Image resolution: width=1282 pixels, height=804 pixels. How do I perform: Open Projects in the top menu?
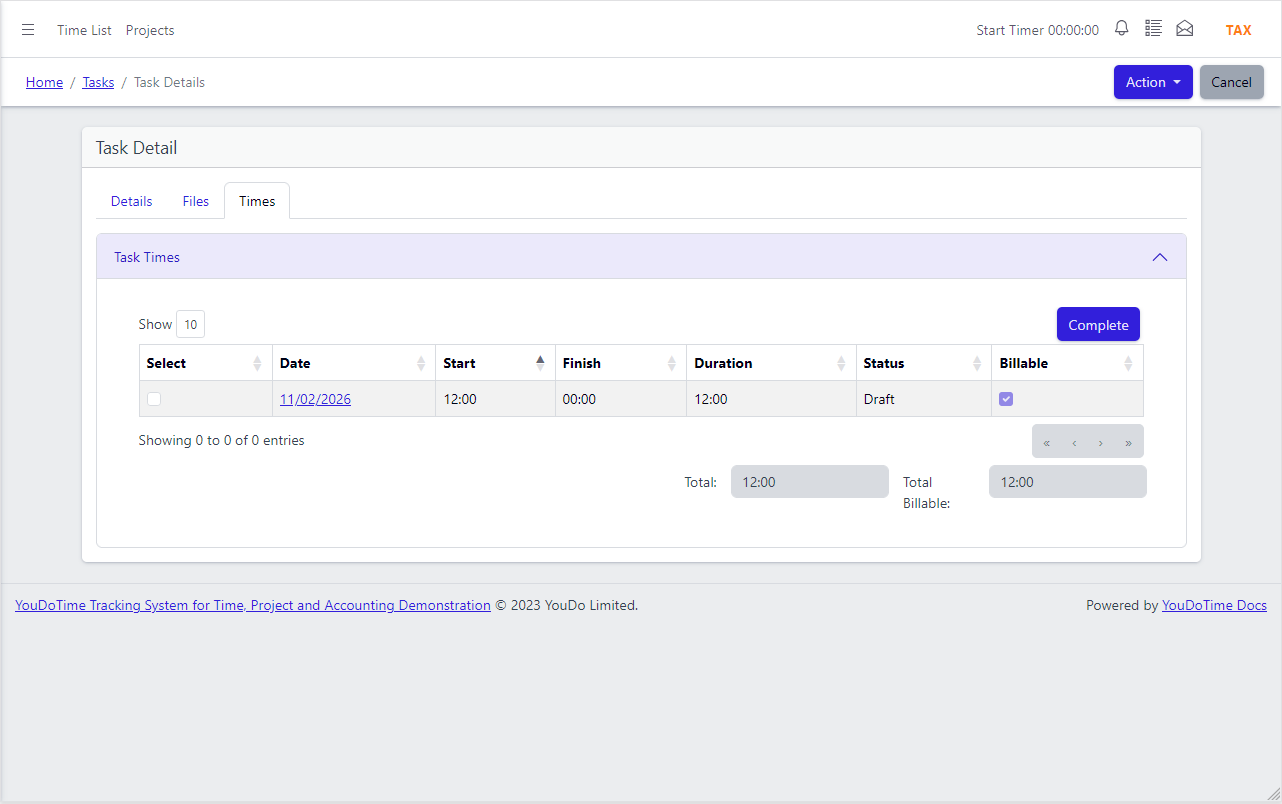[150, 30]
